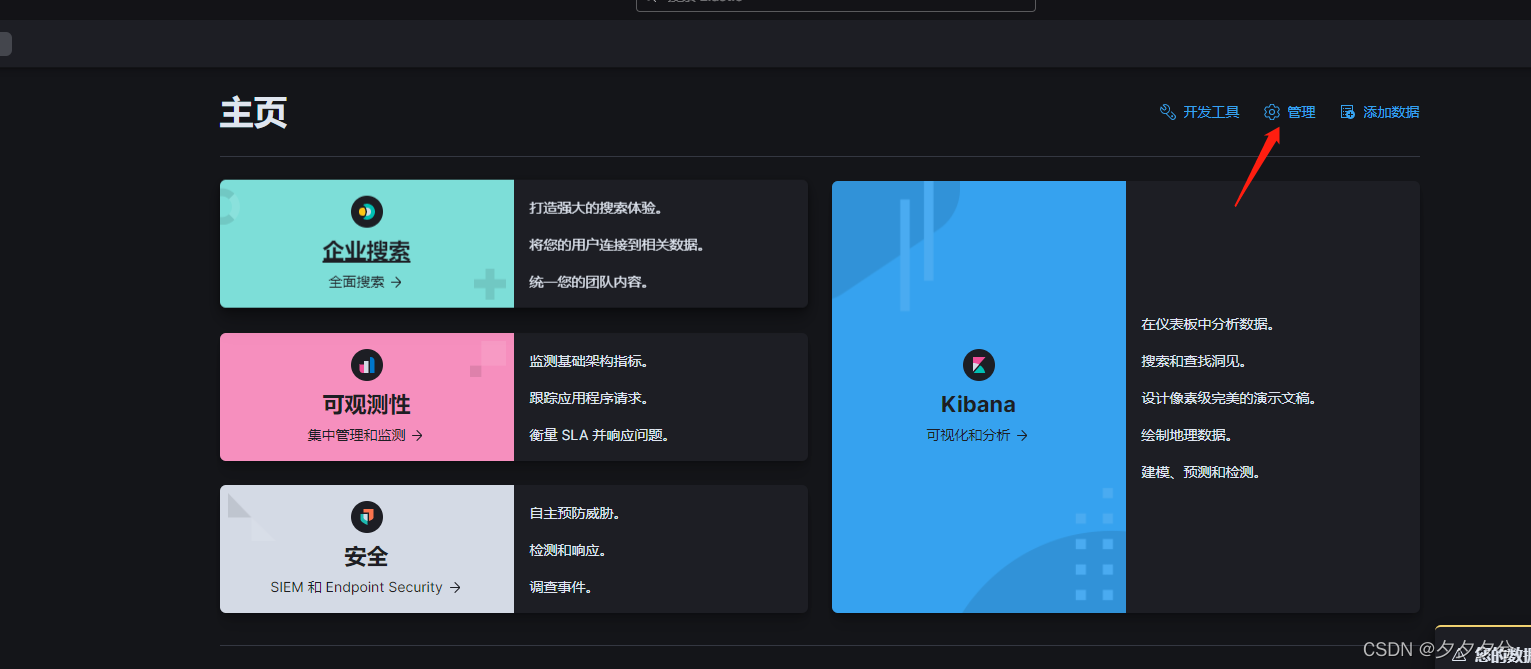Click the text 统一您的团队内容。

590,282
